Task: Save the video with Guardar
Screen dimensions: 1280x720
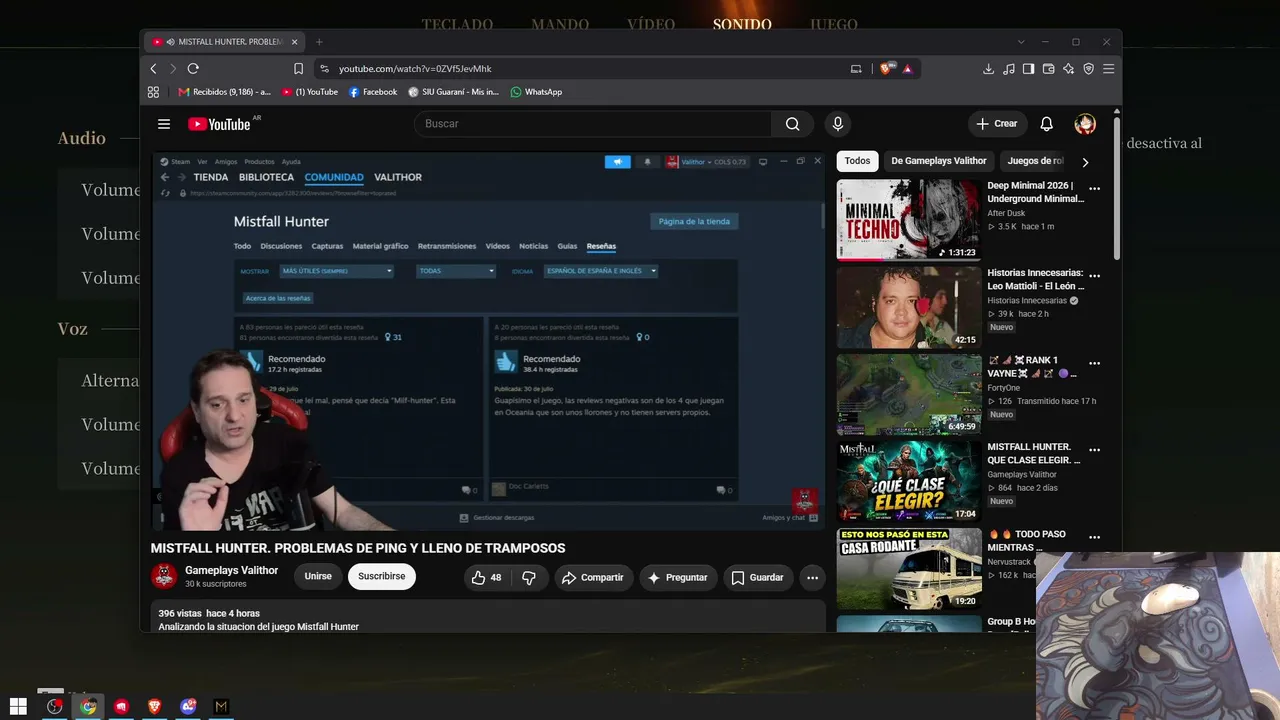Action: pos(757,577)
